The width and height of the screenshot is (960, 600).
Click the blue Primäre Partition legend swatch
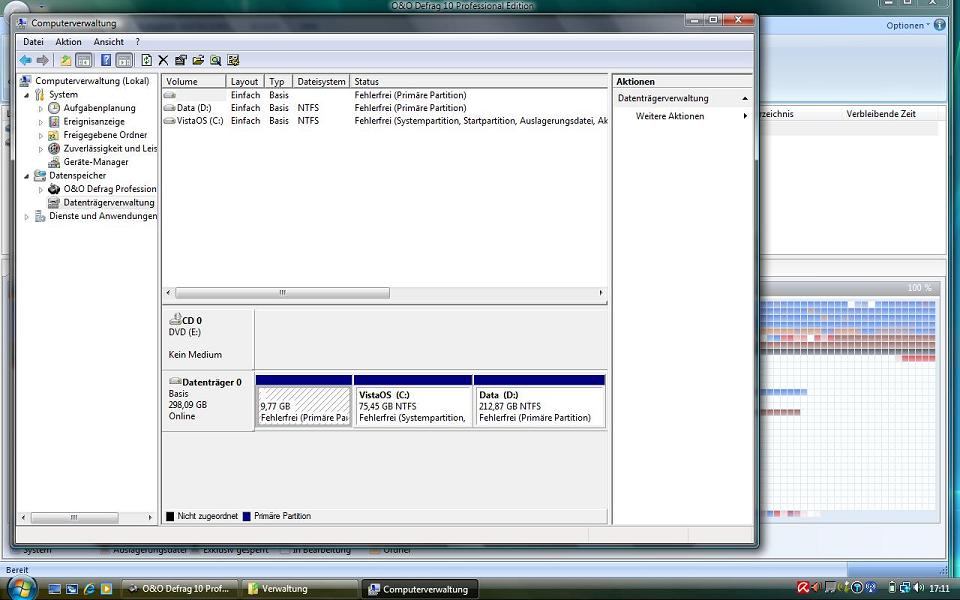(247, 516)
